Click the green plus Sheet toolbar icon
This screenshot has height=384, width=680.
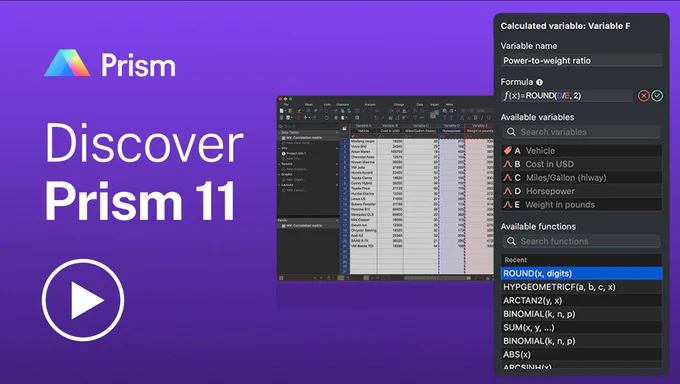(x=305, y=117)
